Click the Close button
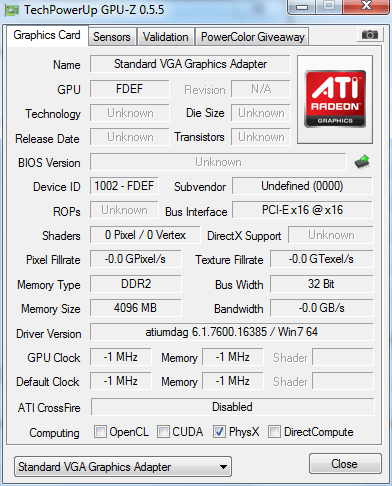 point(345,464)
